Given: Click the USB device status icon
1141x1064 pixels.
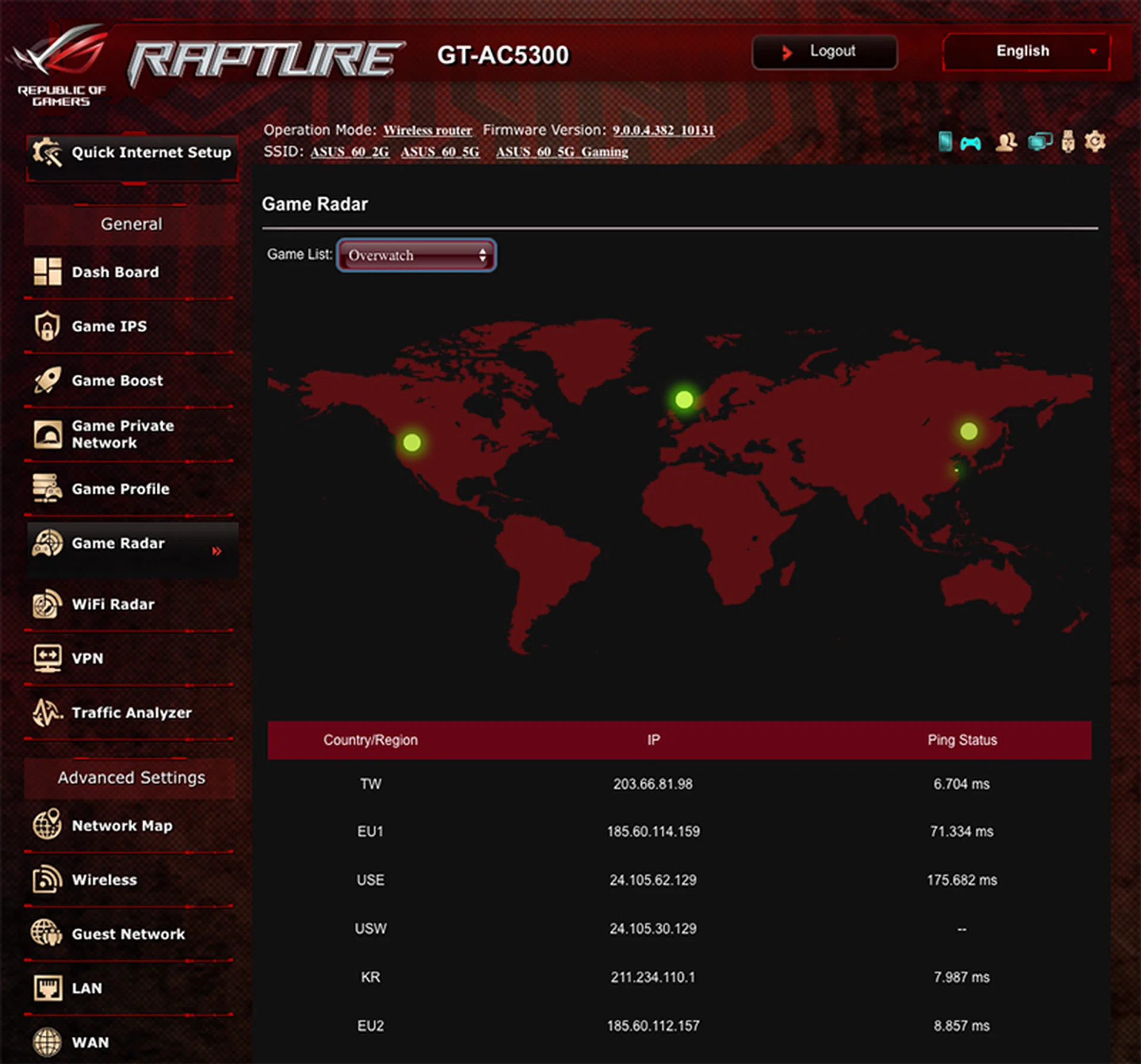Looking at the screenshot, I should pos(1068,141).
